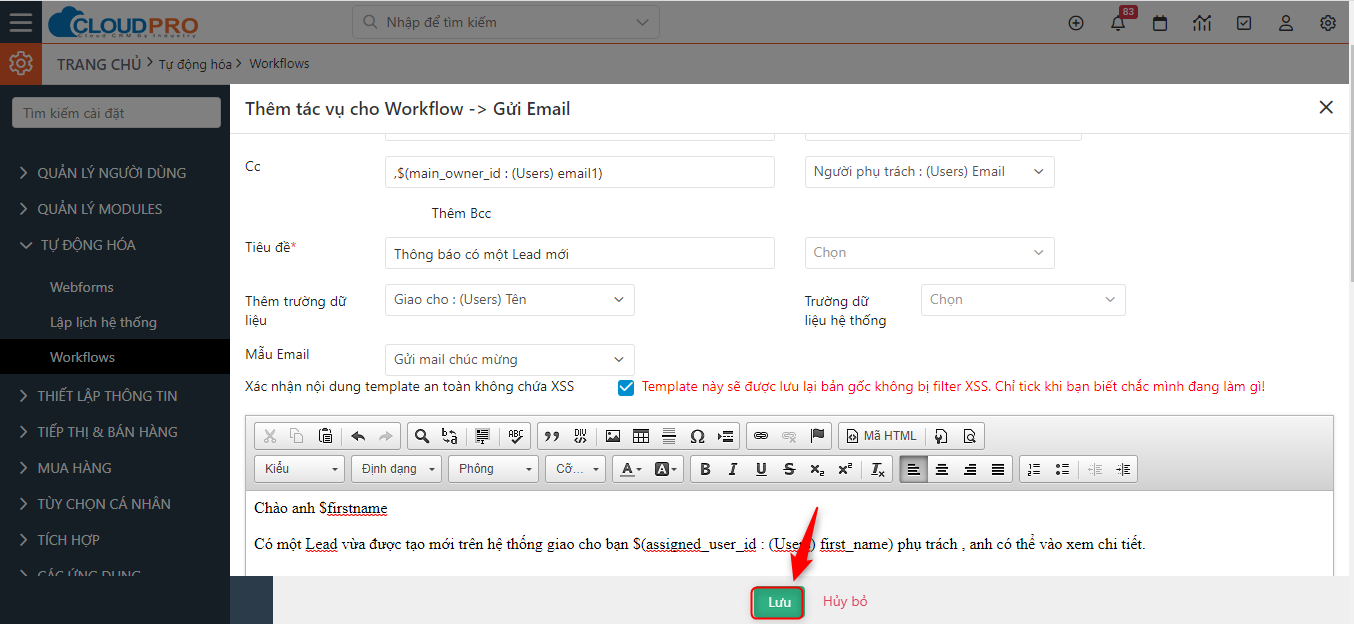Click the orange settings gear icon
Image resolution: width=1354 pixels, height=624 pixels.
pos(20,63)
